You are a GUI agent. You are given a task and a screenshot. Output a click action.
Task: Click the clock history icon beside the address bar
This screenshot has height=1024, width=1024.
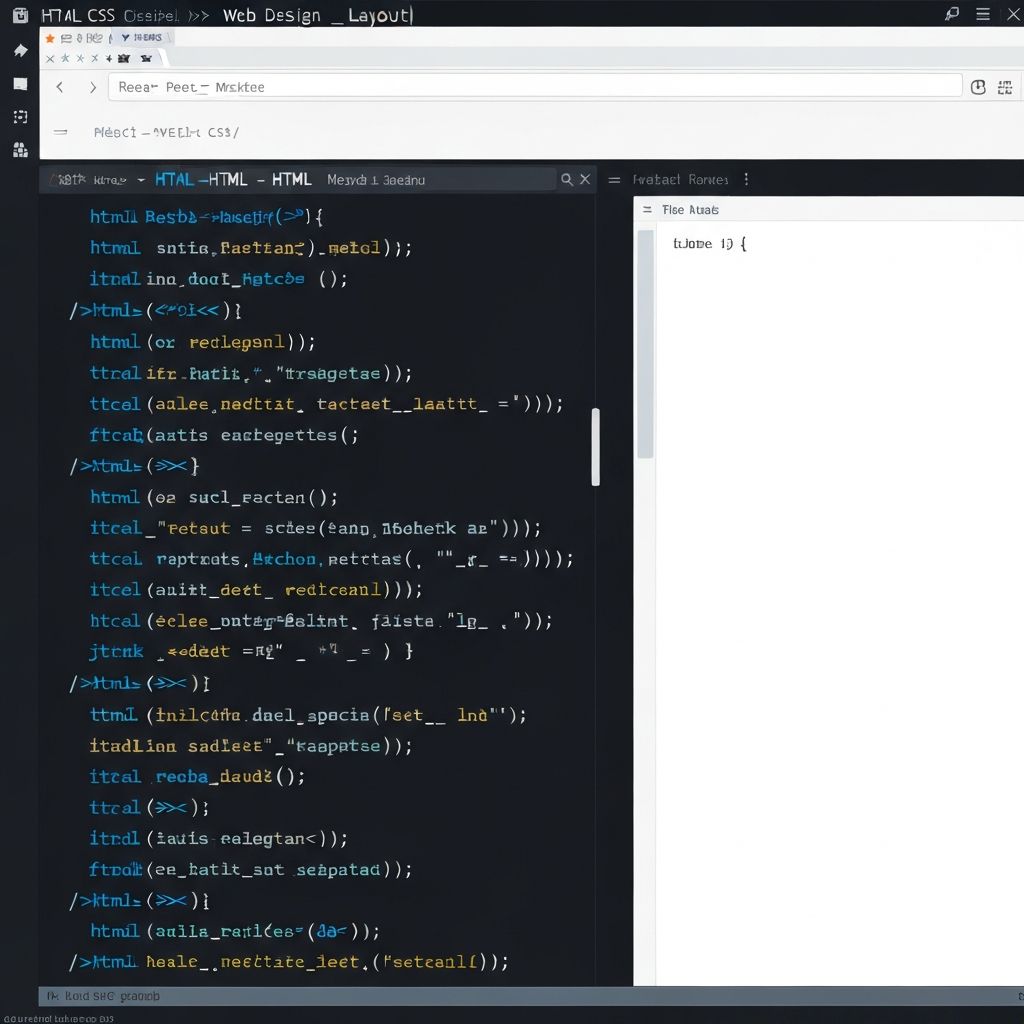tap(978, 87)
